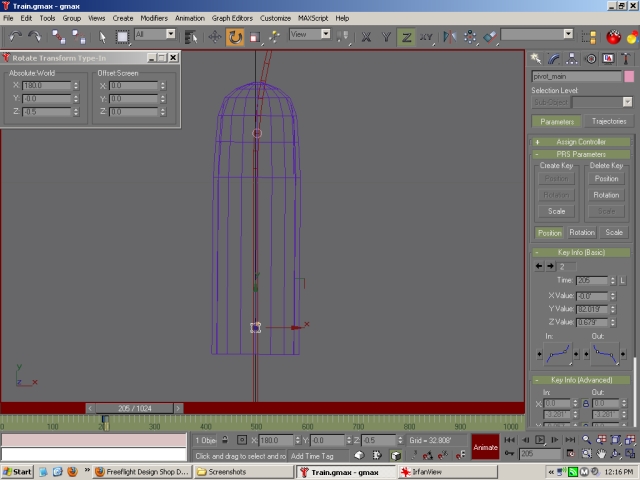
Task: Click the Trajectories button
Action: [608, 122]
